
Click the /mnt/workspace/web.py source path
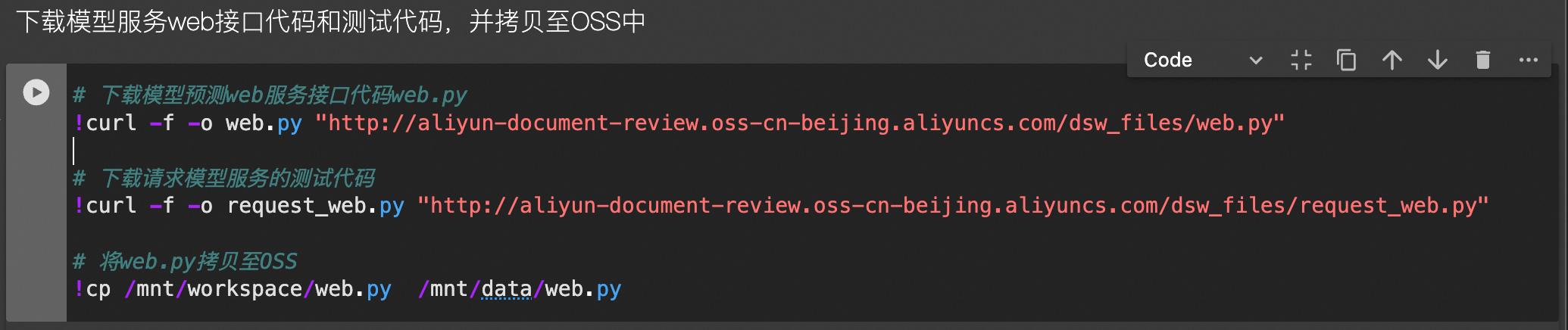(x=258, y=289)
